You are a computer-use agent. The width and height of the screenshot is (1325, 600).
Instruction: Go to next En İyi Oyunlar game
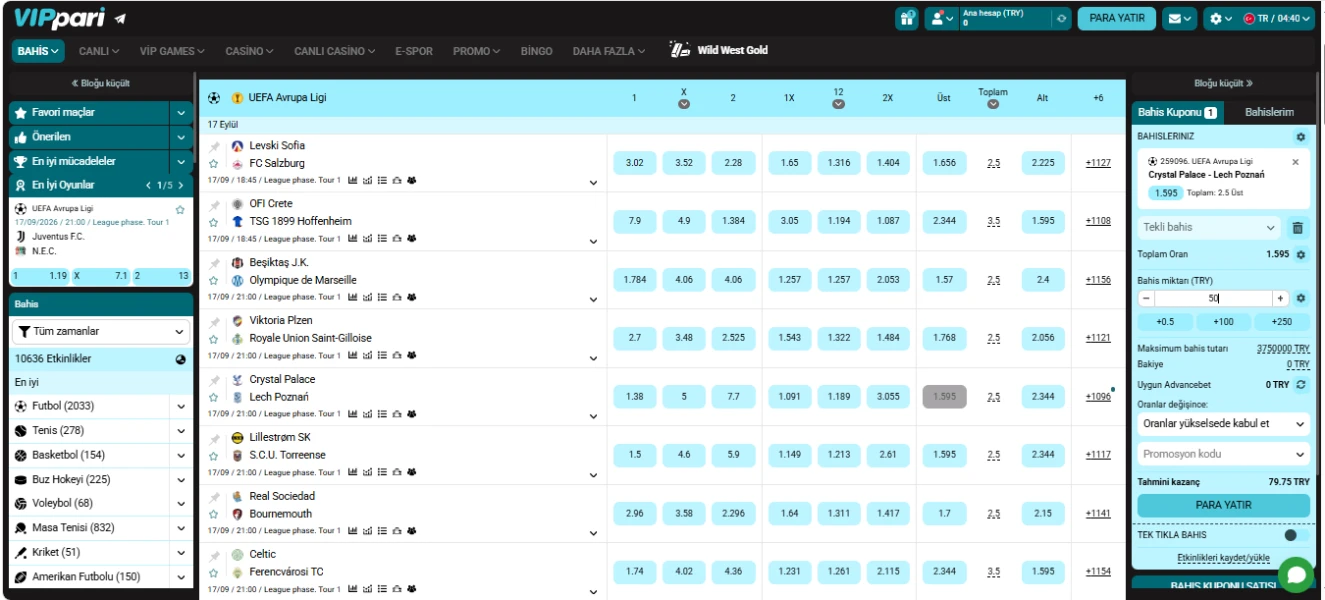pos(180,185)
